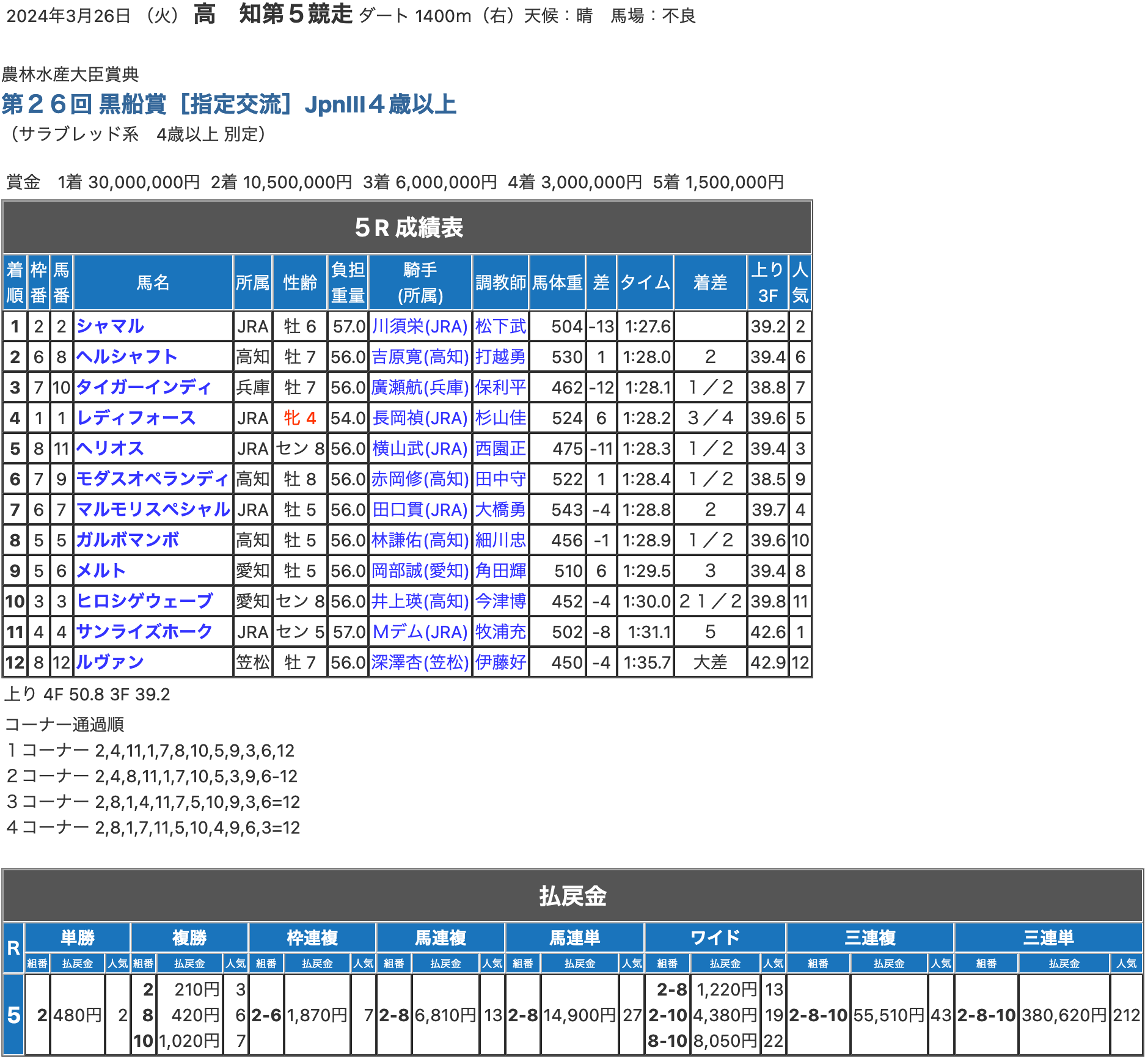Open trainer link 牧浦充
The image size is (1145, 1064).
point(500,632)
